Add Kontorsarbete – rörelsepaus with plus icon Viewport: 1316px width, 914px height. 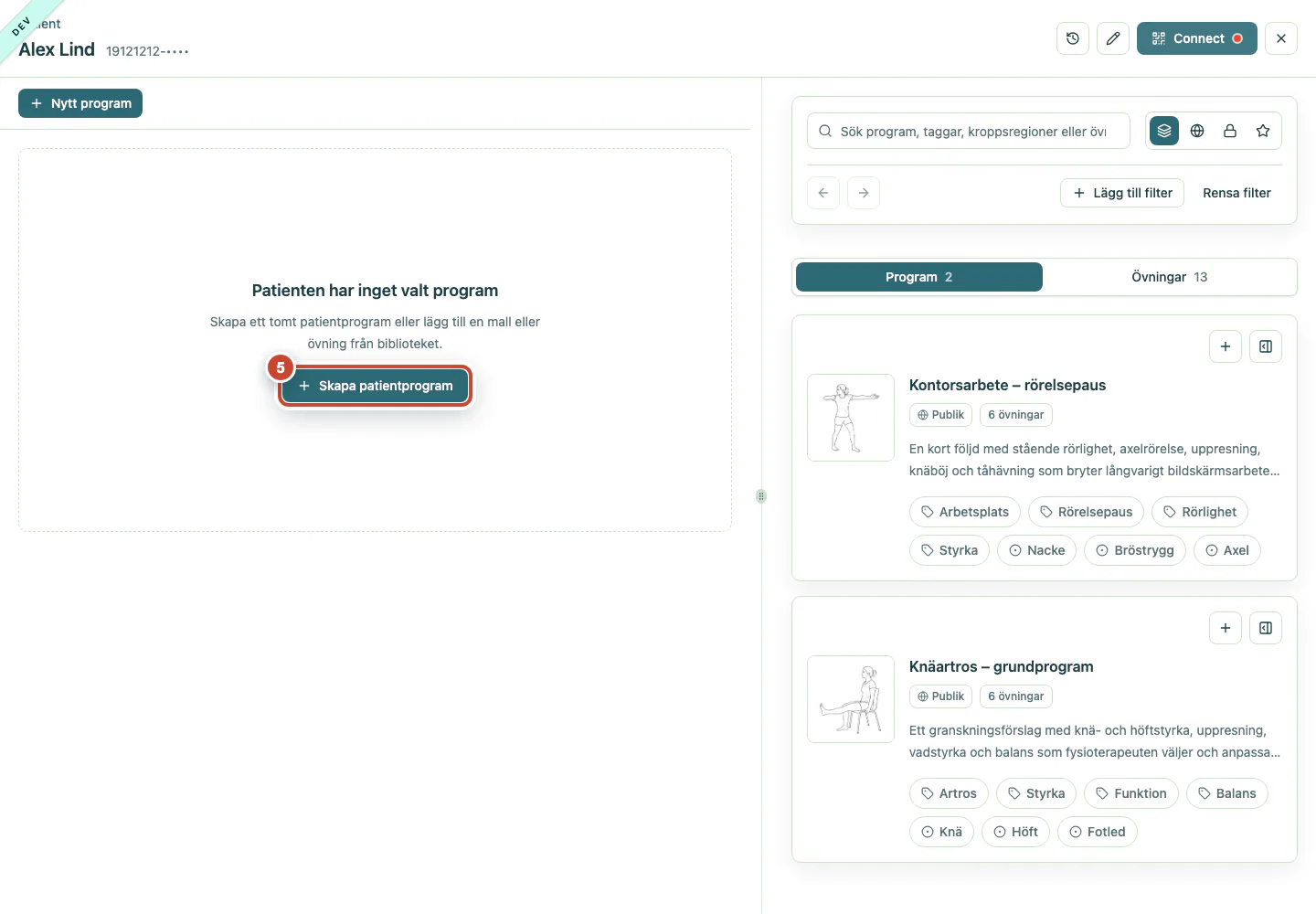click(1226, 346)
